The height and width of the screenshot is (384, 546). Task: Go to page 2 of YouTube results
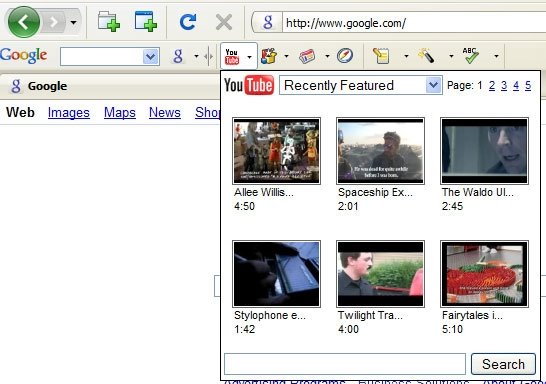coord(492,85)
